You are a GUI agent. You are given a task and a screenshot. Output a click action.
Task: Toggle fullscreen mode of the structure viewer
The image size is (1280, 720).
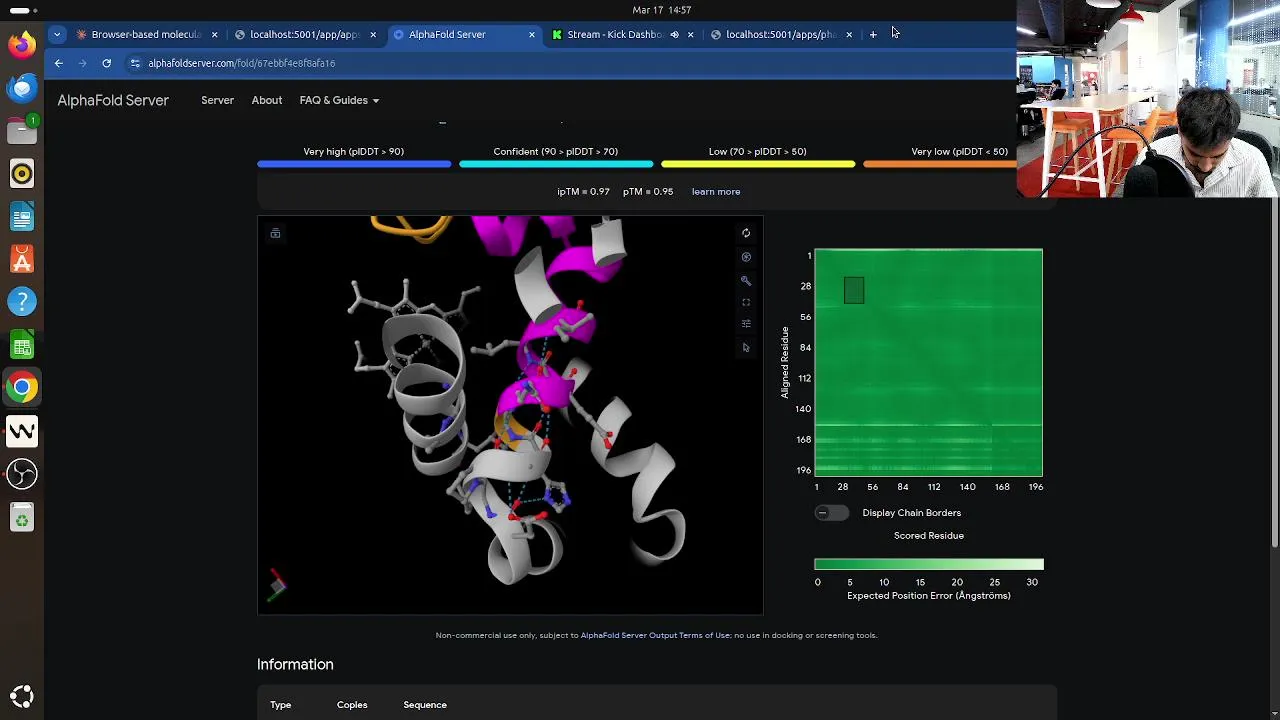[746, 302]
